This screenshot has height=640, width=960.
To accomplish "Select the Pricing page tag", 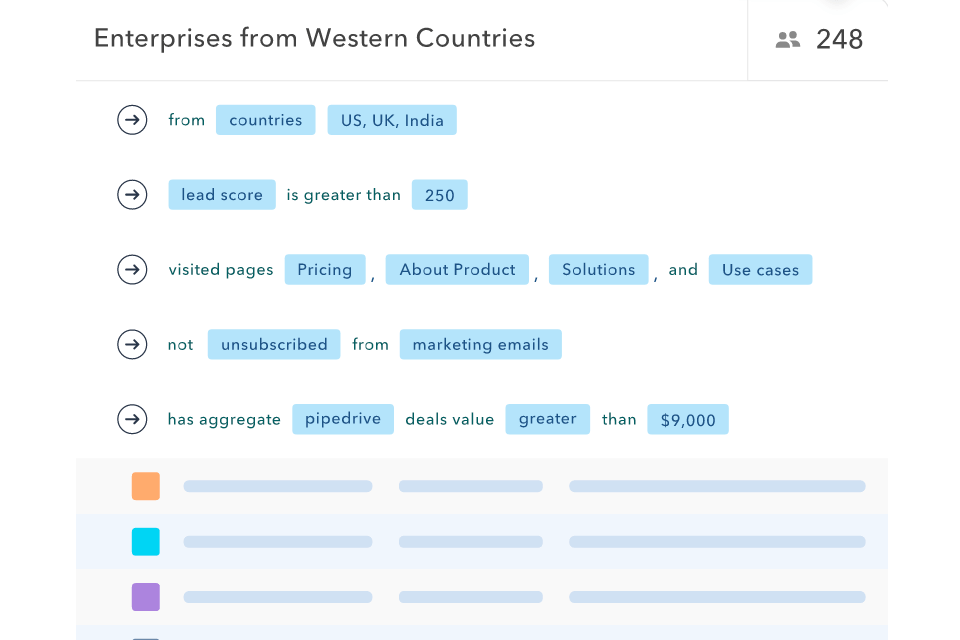I will pos(325,269).
